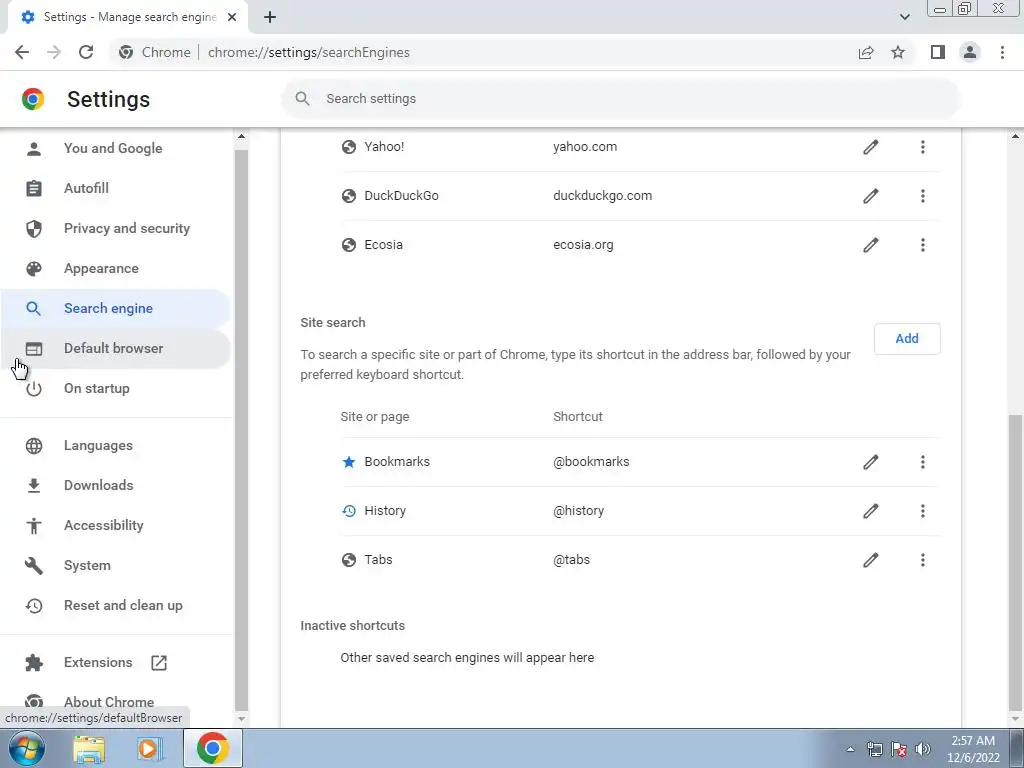The width and height of the screenshot is (1024, 768).
Task: Open the System settings section
Action: 116,566
